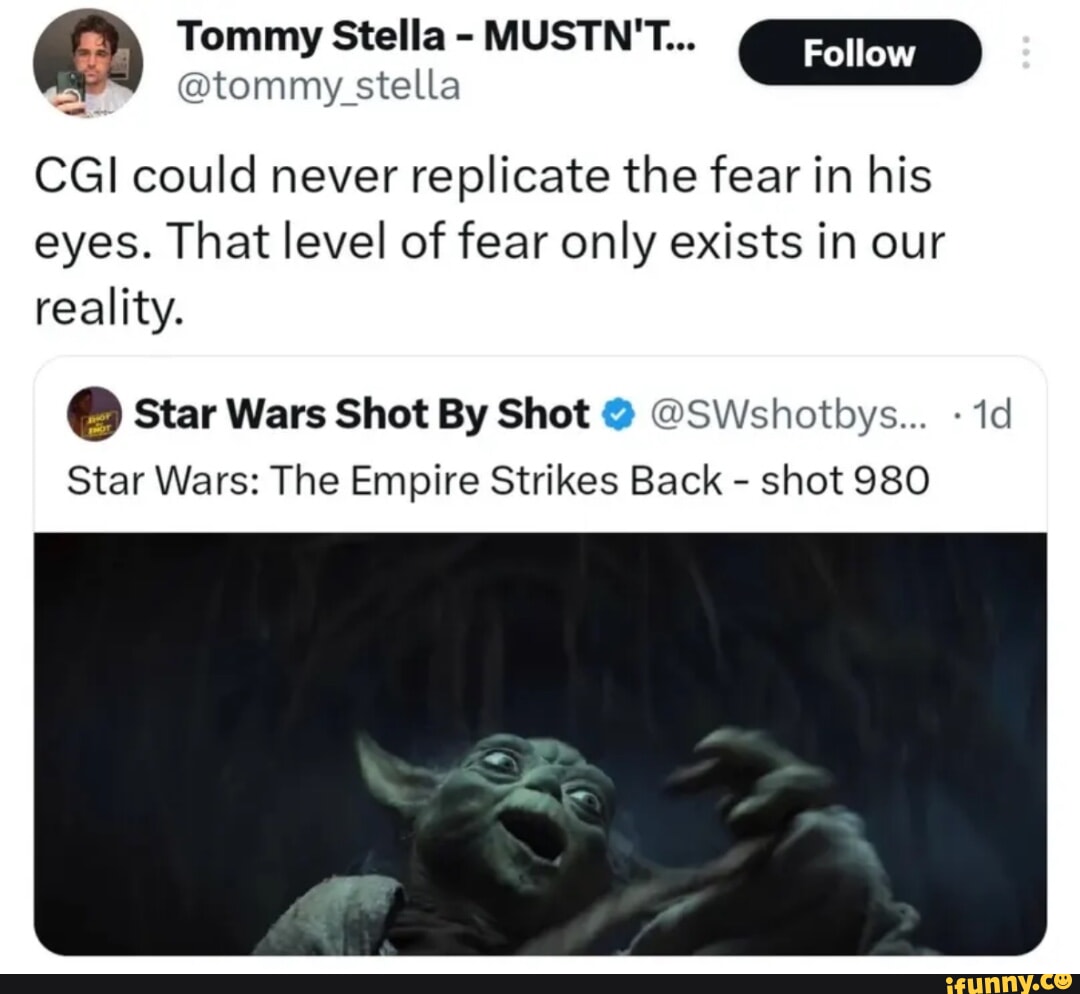Open the @tommy_stella handle

coord(319,86)
